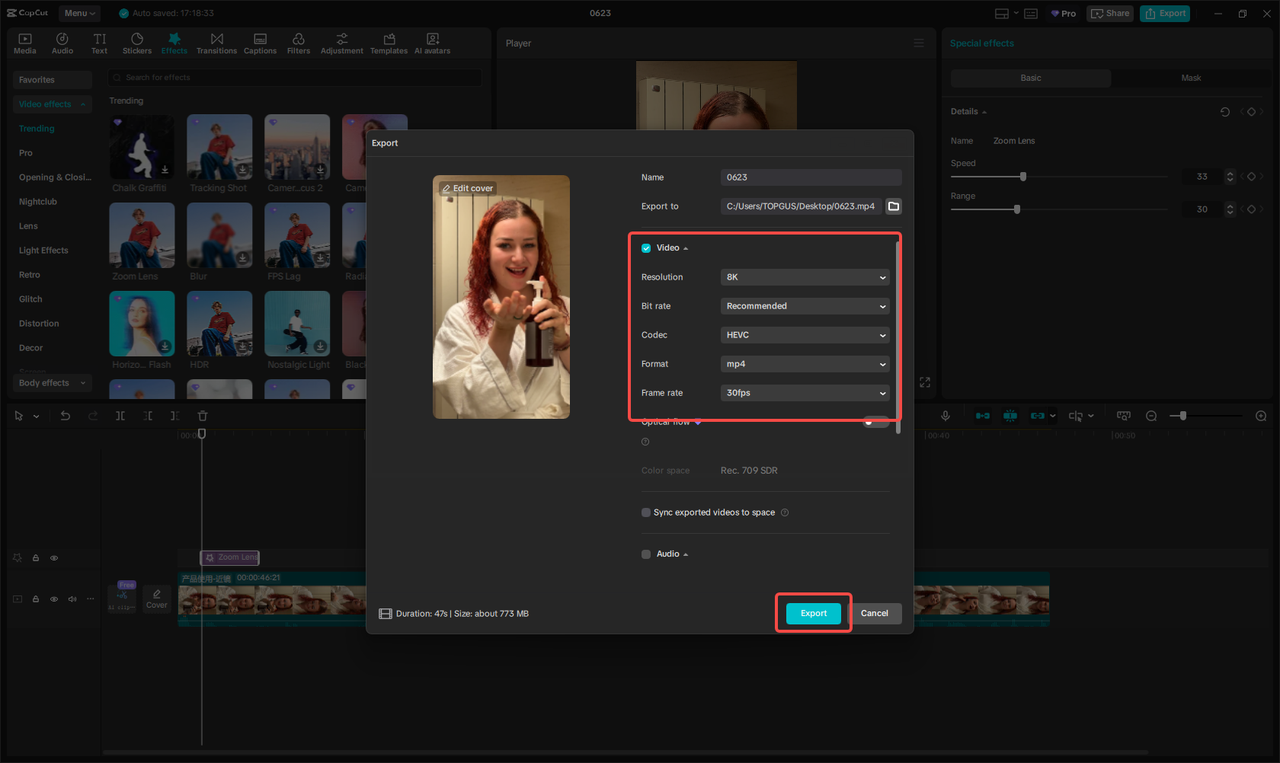
Task: Open the Media panel
Action: pos(24,42)
